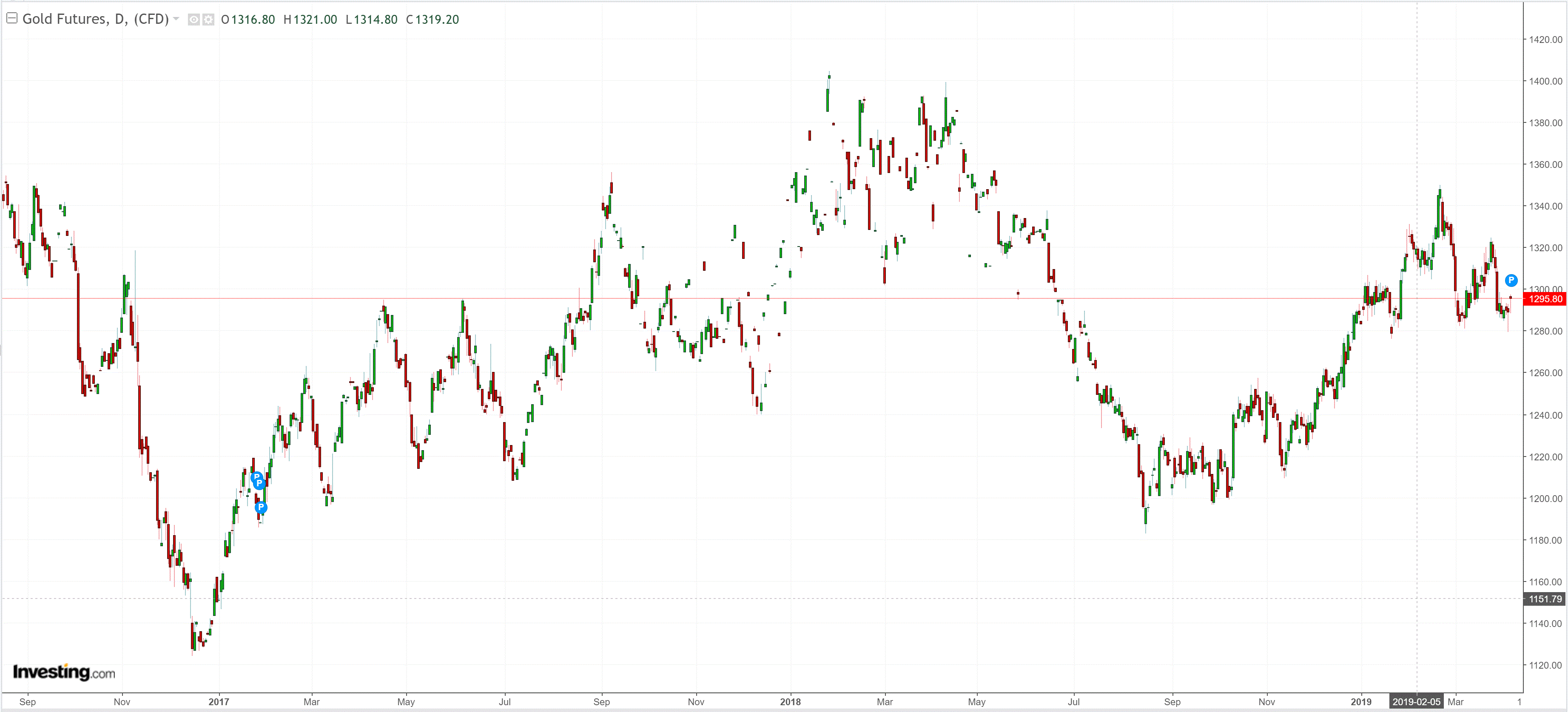Click the 2018 label on time axis

coord(790,702)
